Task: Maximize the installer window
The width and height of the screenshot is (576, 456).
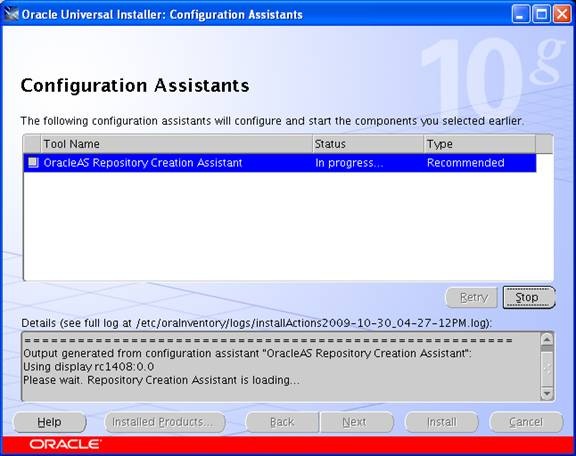Action: click(541, 14)
